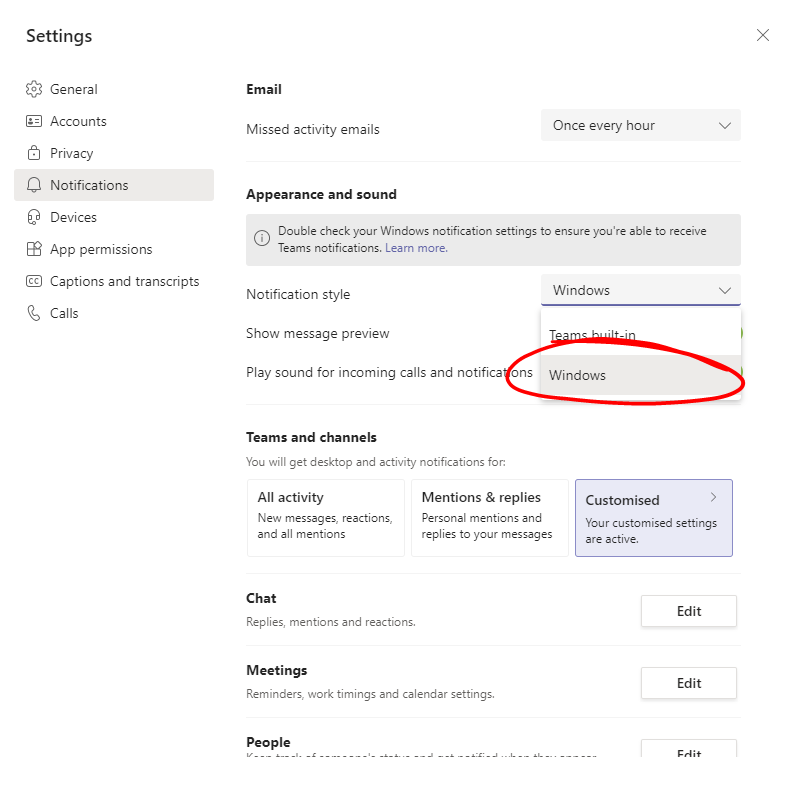Select the All activity card
790x789 pixels.
pos(325,517)
